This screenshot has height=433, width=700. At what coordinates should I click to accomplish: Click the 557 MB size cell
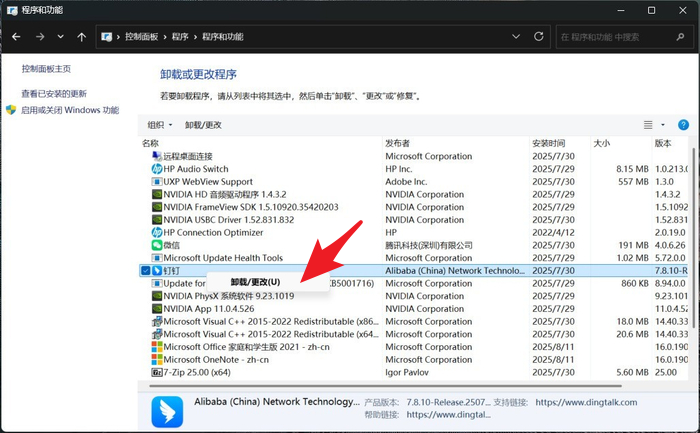coord(633,182)
